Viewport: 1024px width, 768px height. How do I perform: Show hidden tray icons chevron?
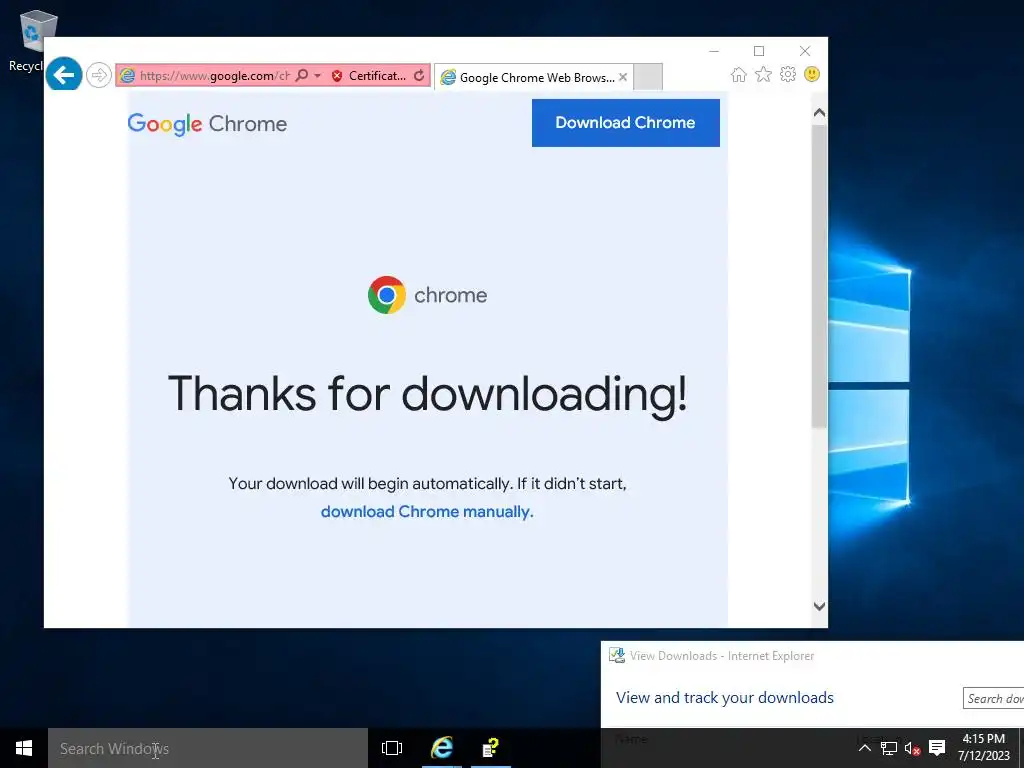(864, 748)
